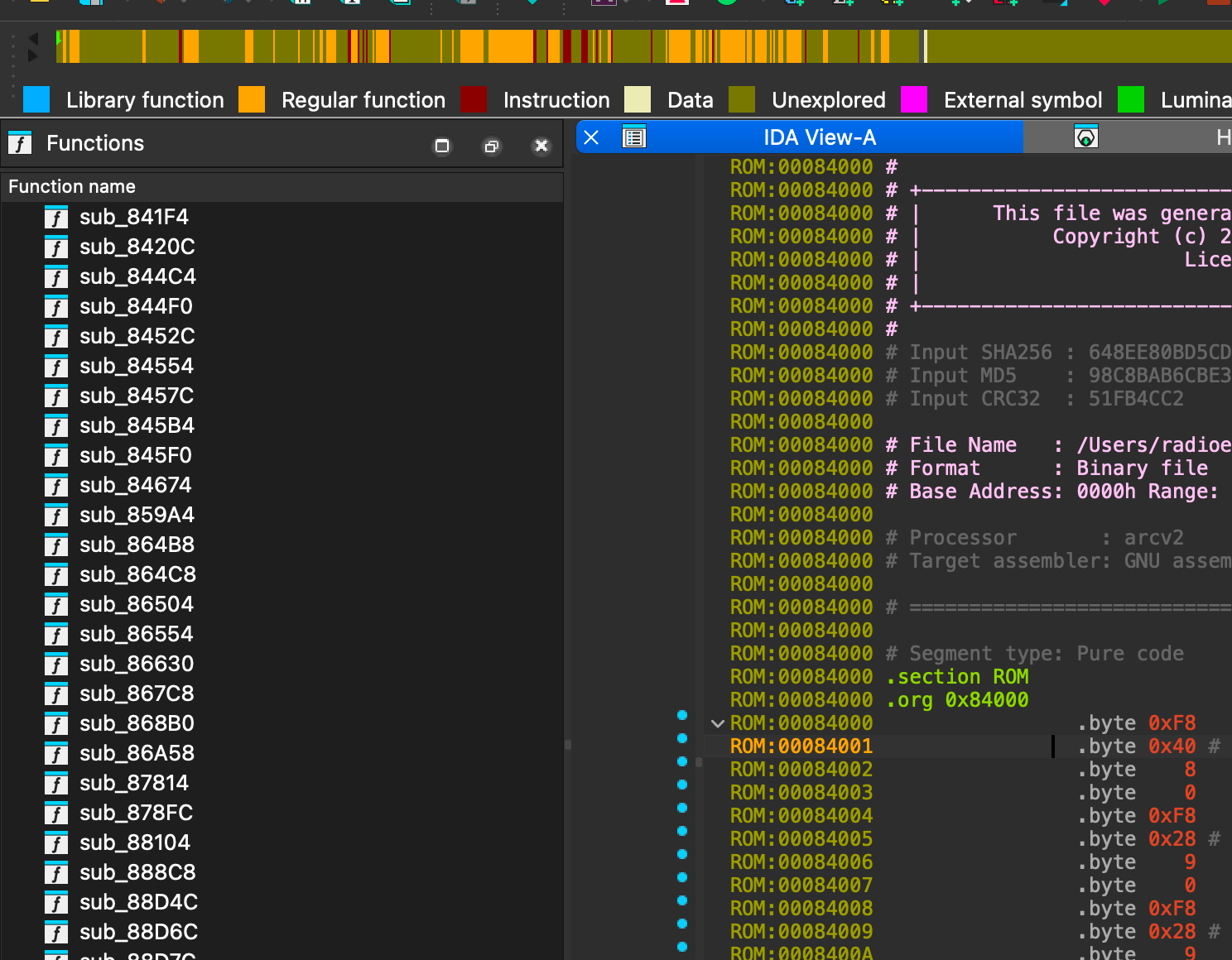
Task: Click function icon beside sub_86A58
Action: coord(55,753)
